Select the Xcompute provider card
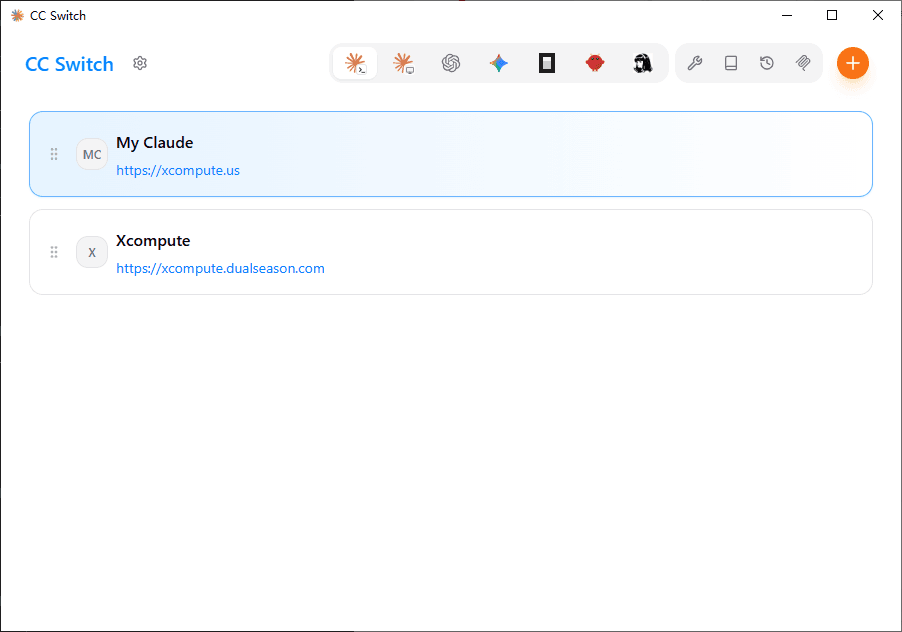Image resolution: width=902 pixels, height=632 pixels. 451,252
